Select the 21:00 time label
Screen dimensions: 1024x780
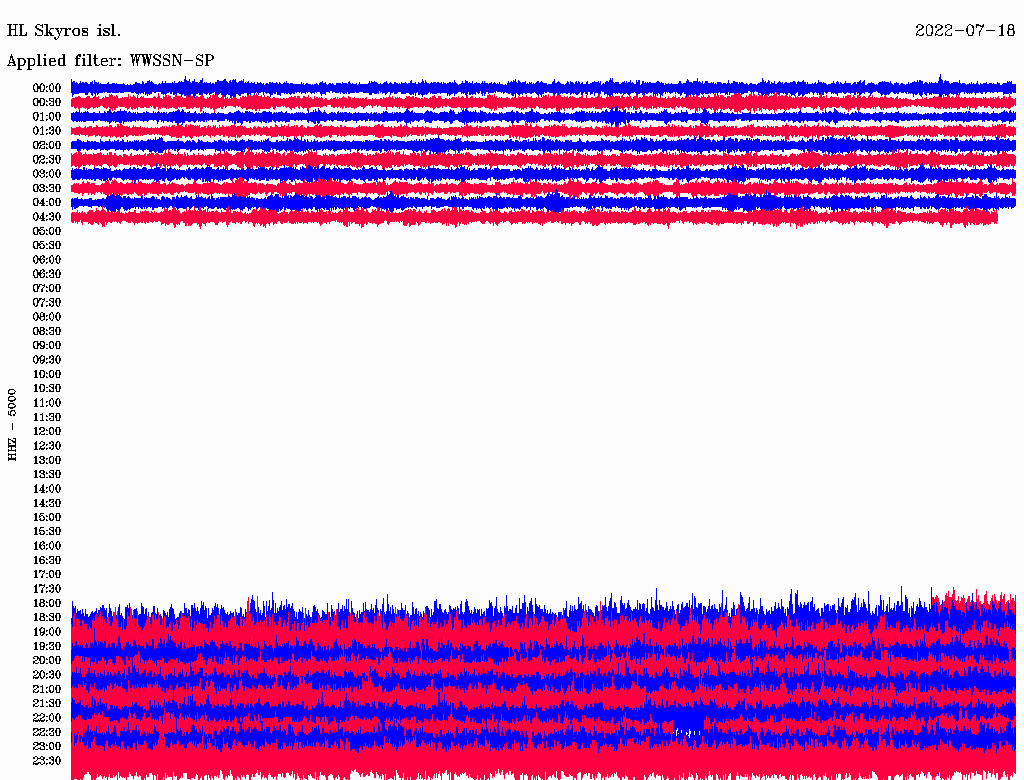47,689
